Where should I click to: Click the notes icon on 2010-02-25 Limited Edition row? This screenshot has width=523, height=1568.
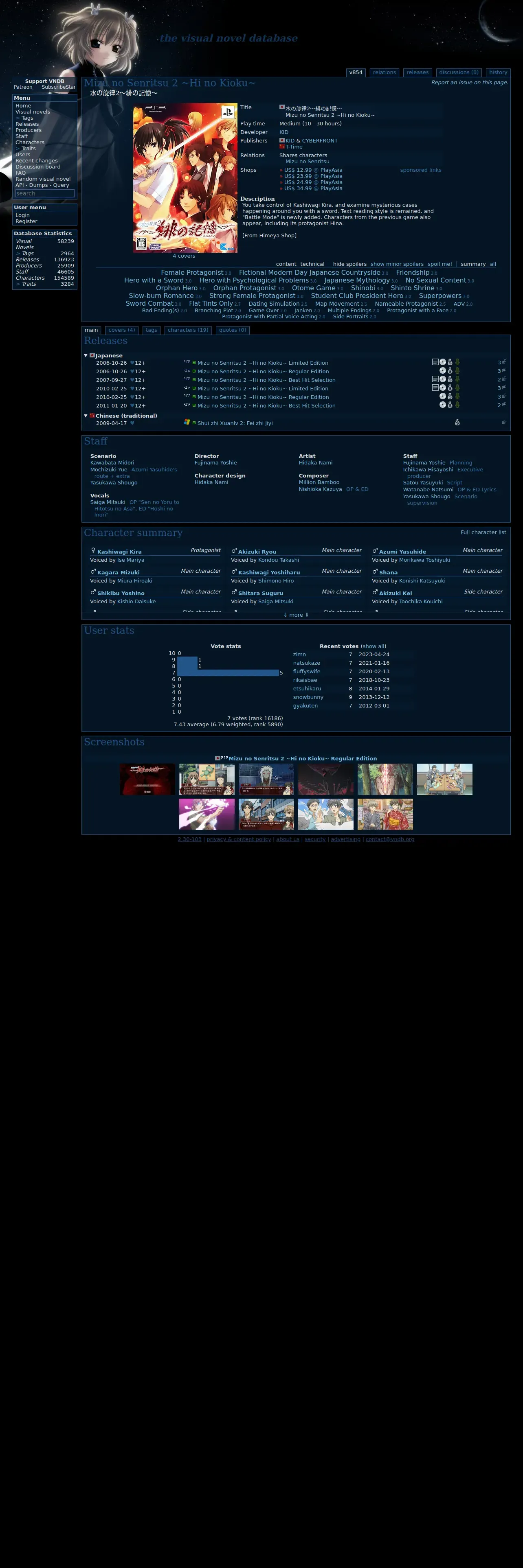(x=435, y=387)
